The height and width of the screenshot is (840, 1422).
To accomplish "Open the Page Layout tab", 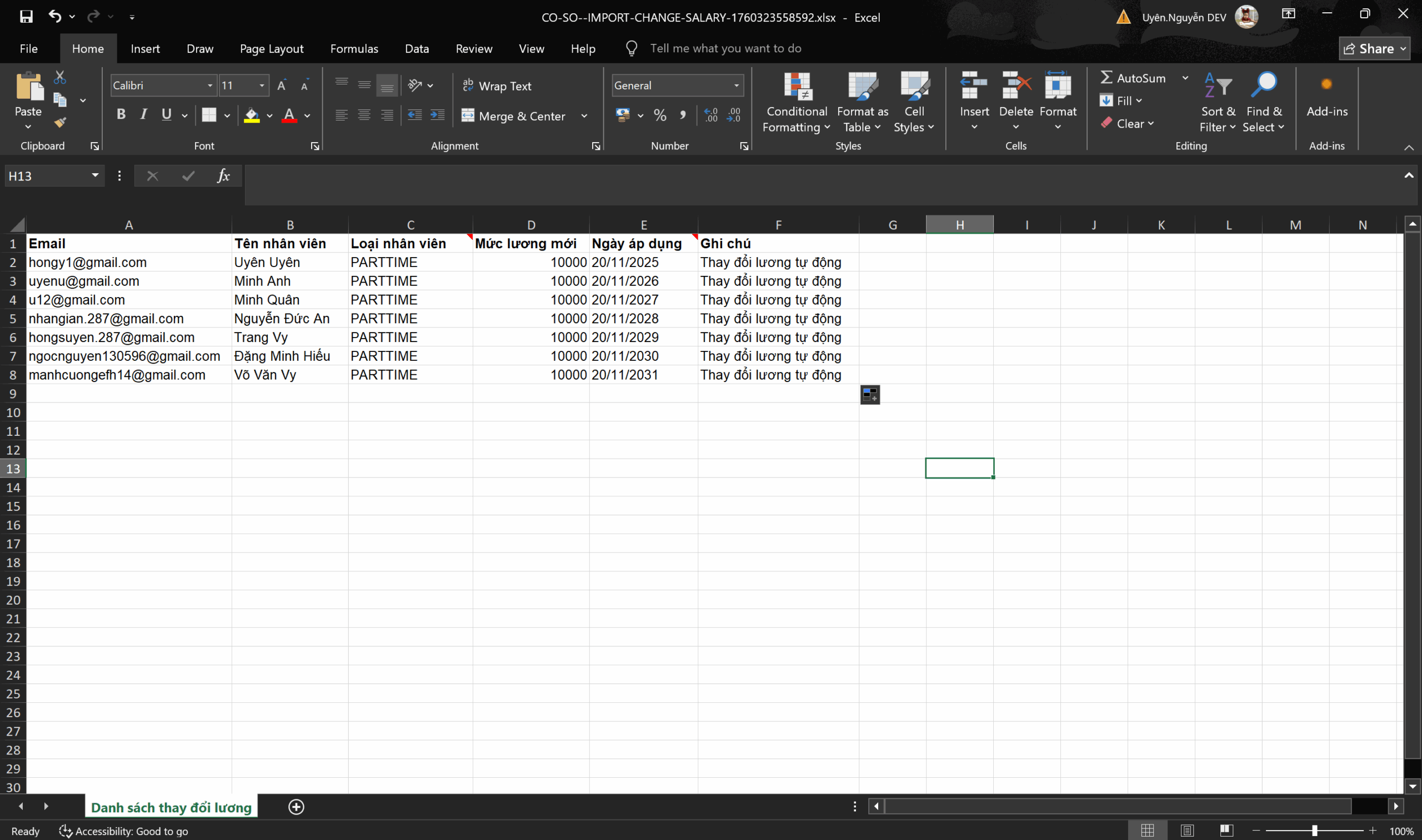I will coord(271,49).
